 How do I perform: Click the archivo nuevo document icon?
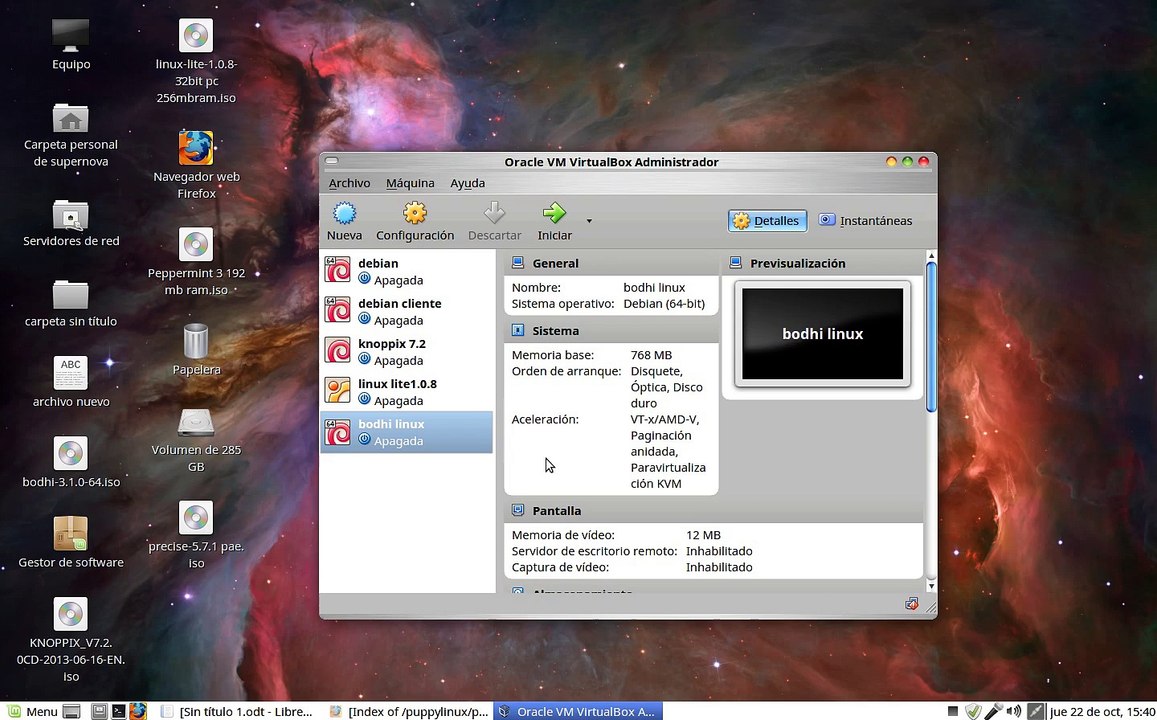point(71,373)
